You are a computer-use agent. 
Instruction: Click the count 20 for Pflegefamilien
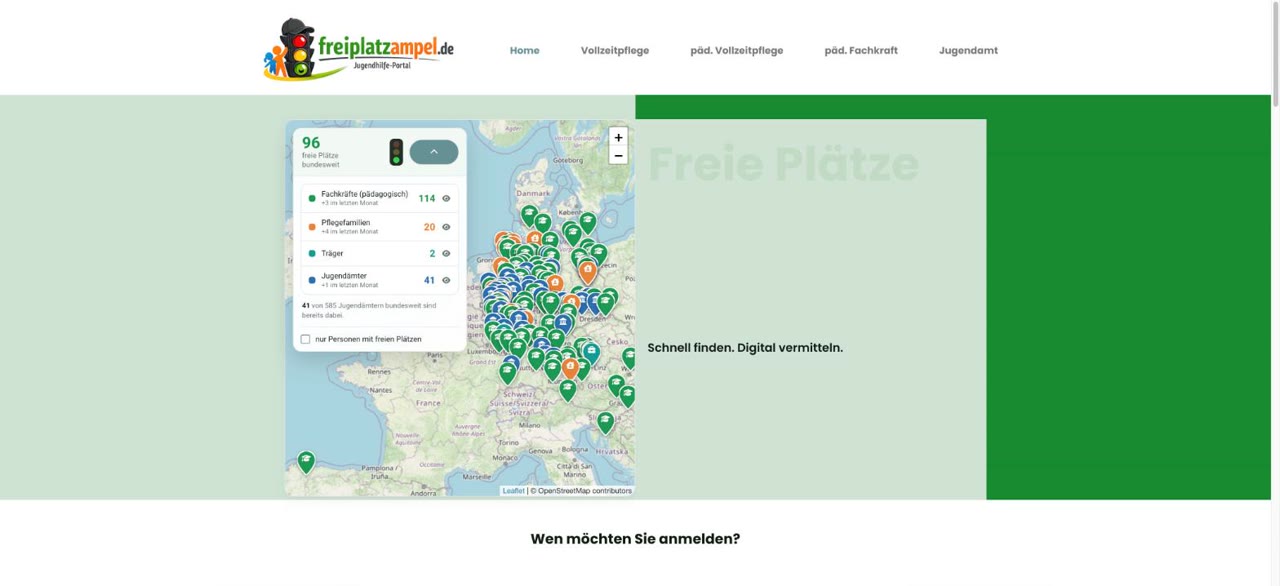click(430, 227)
